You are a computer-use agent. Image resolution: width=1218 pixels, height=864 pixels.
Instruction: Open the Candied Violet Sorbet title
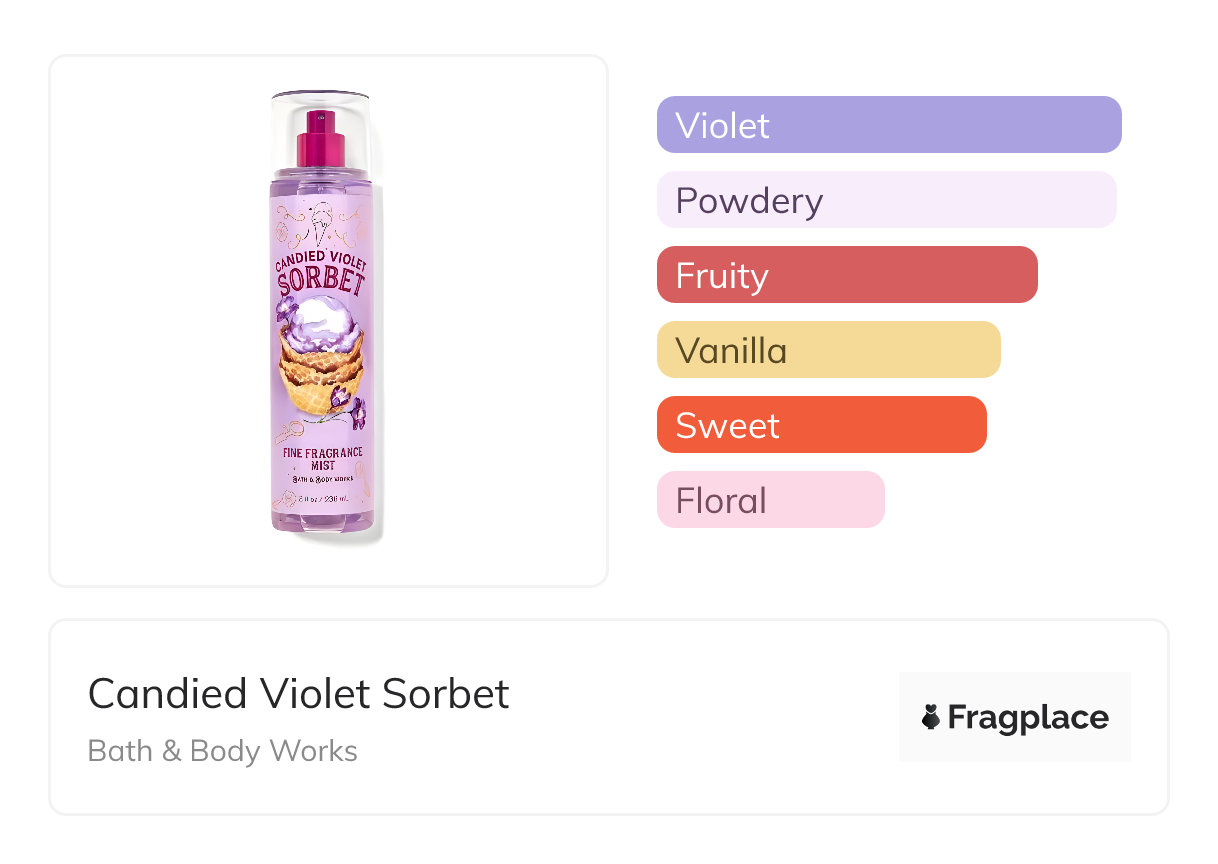coord(299,693)
